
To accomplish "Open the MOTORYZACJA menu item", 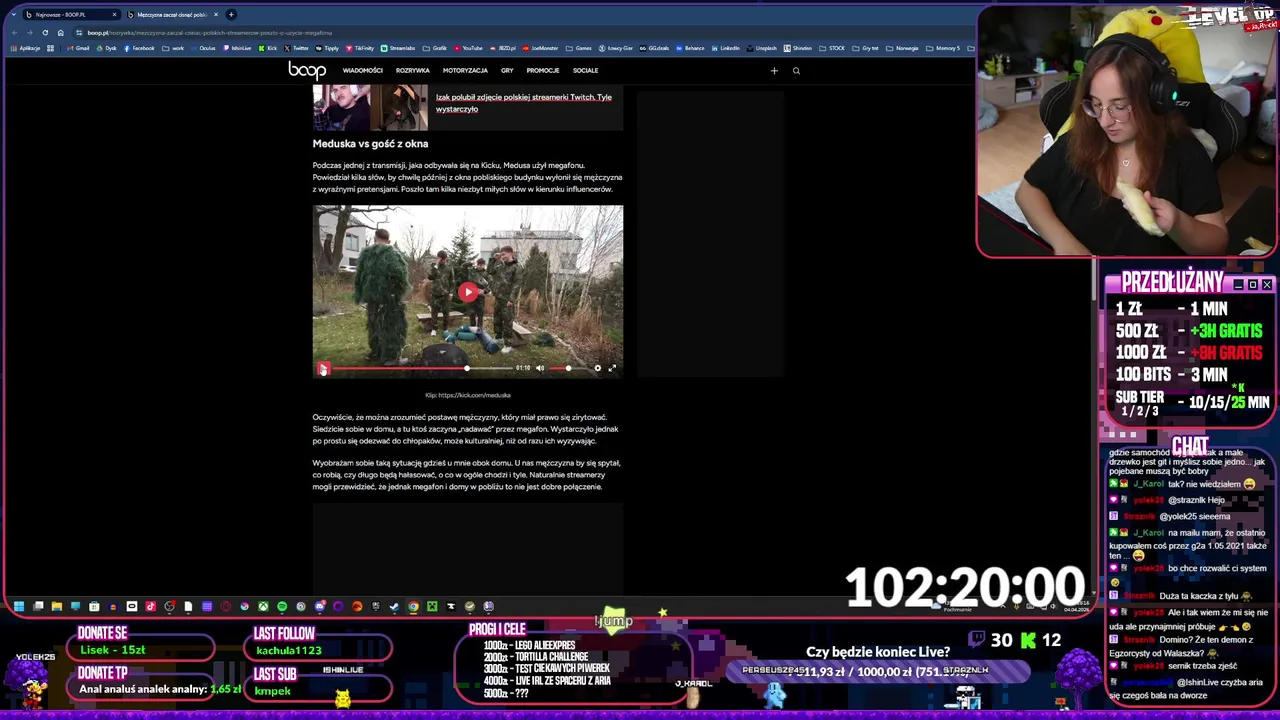I will point(465,70).
